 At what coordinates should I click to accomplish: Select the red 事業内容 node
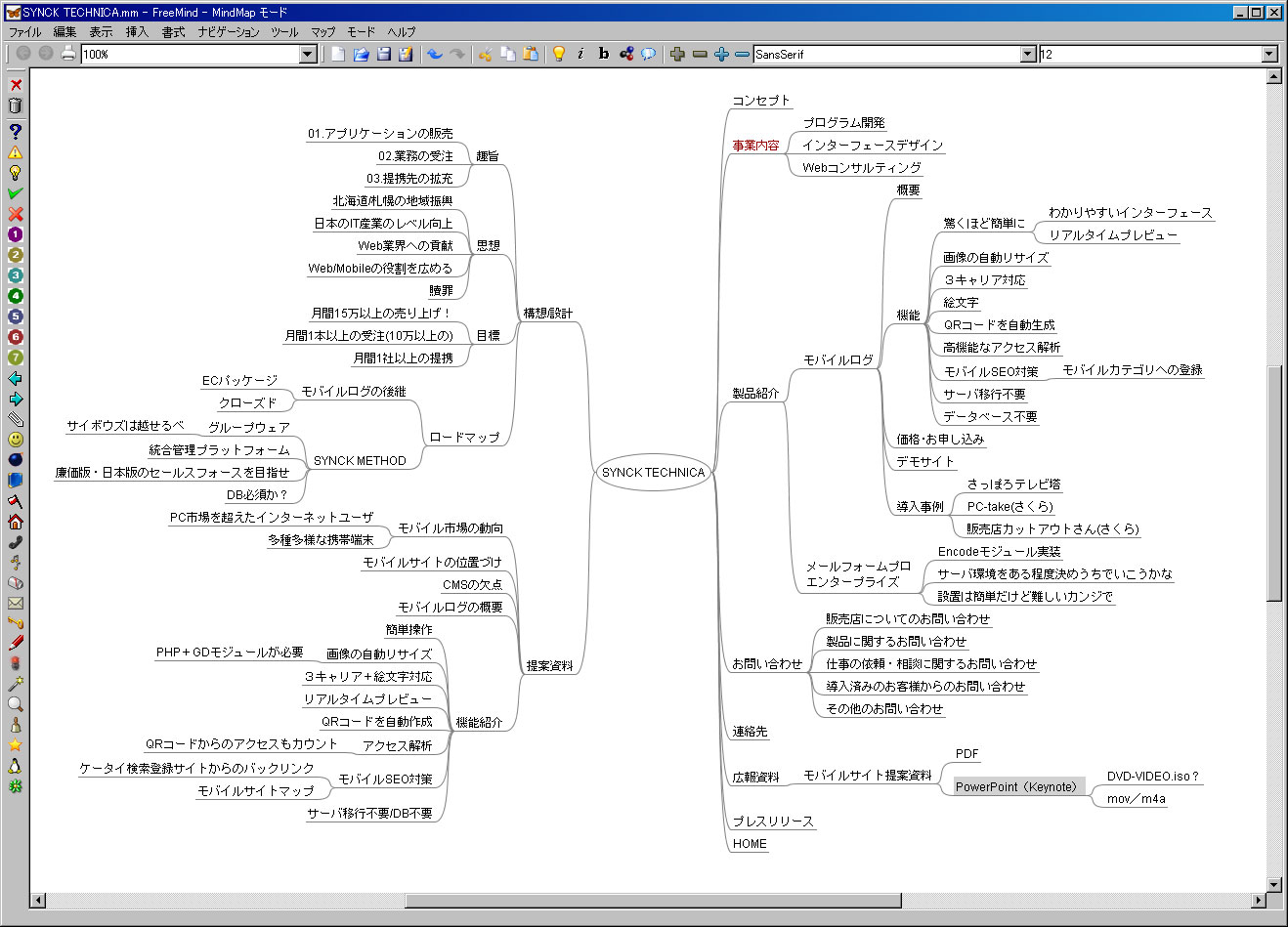point(756,146)
